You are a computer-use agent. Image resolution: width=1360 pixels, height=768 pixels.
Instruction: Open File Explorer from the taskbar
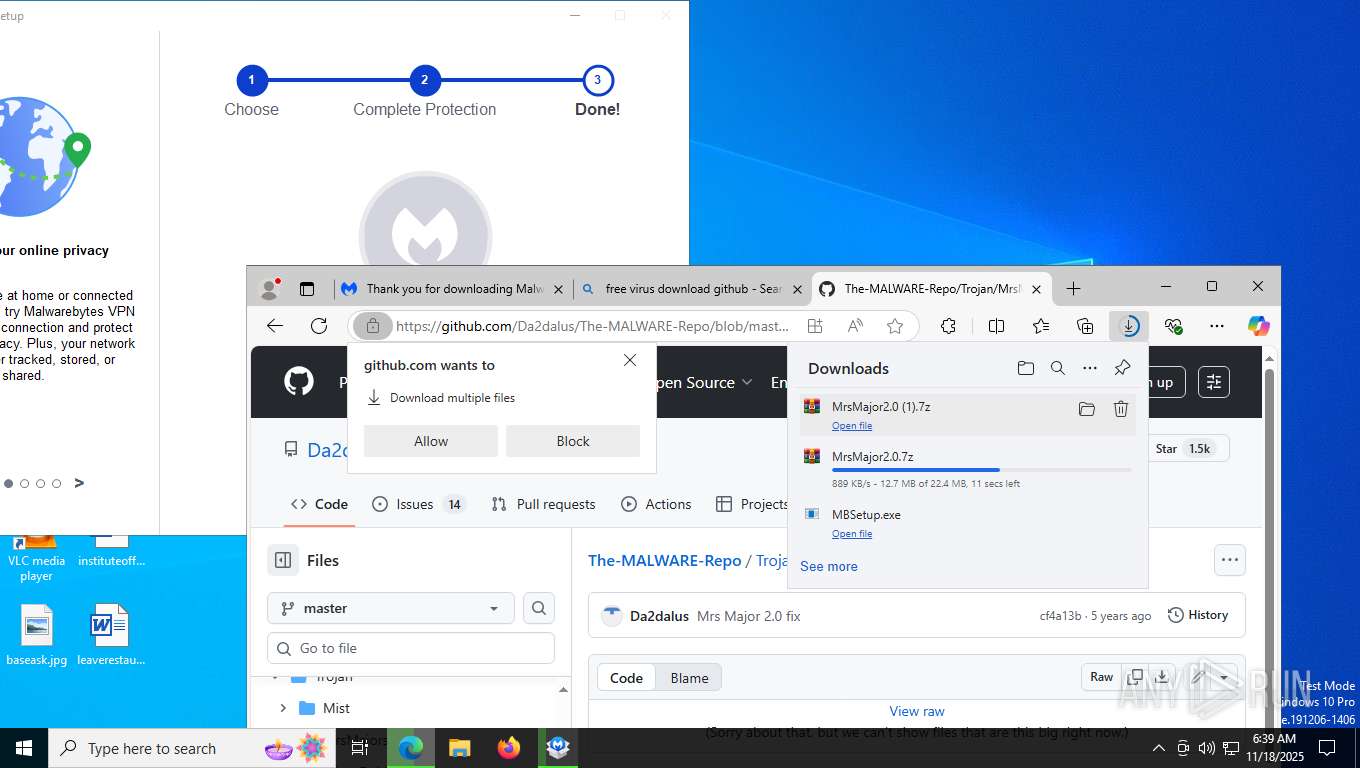tap(460, 747)
